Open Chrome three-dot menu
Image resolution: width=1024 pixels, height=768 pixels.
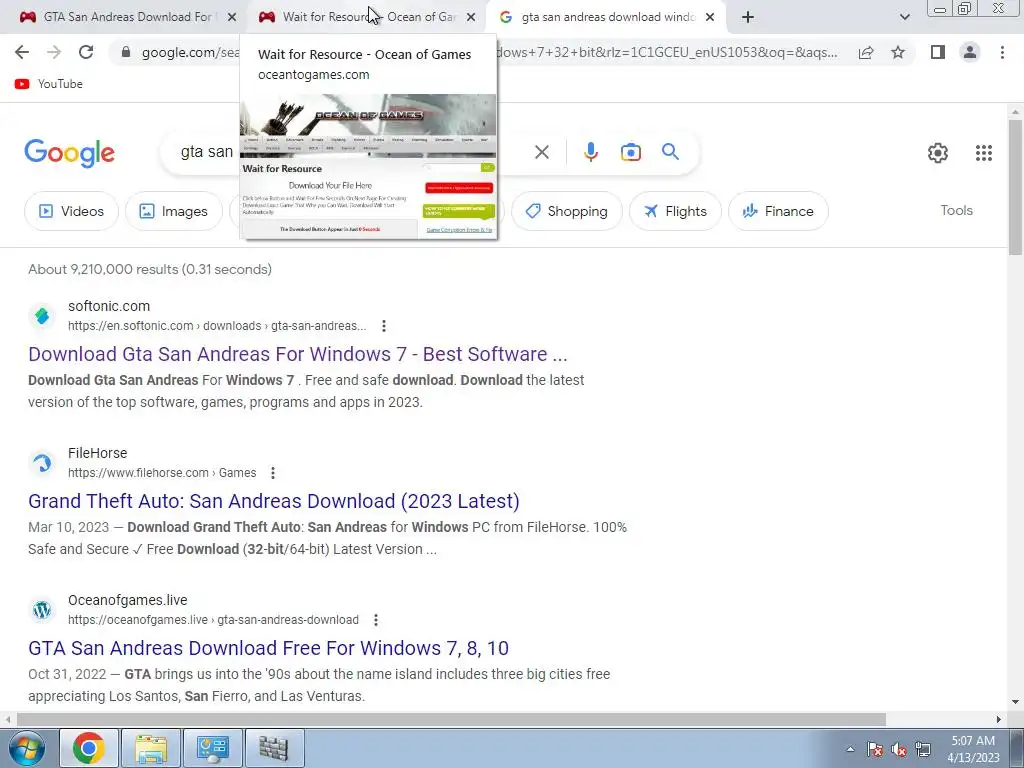[x=1002, y=52]
